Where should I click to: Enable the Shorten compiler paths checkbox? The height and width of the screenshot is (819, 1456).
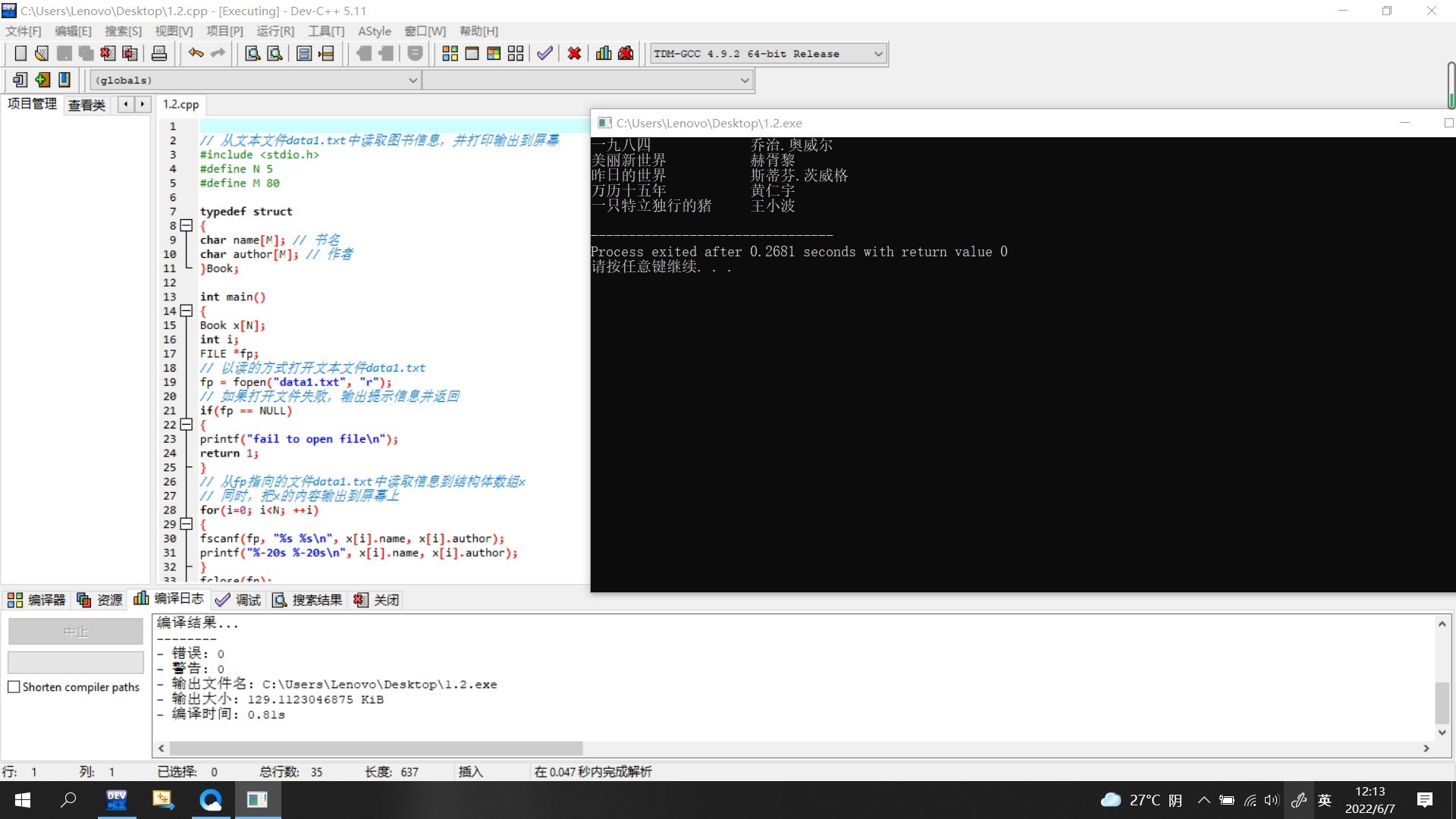14,687
